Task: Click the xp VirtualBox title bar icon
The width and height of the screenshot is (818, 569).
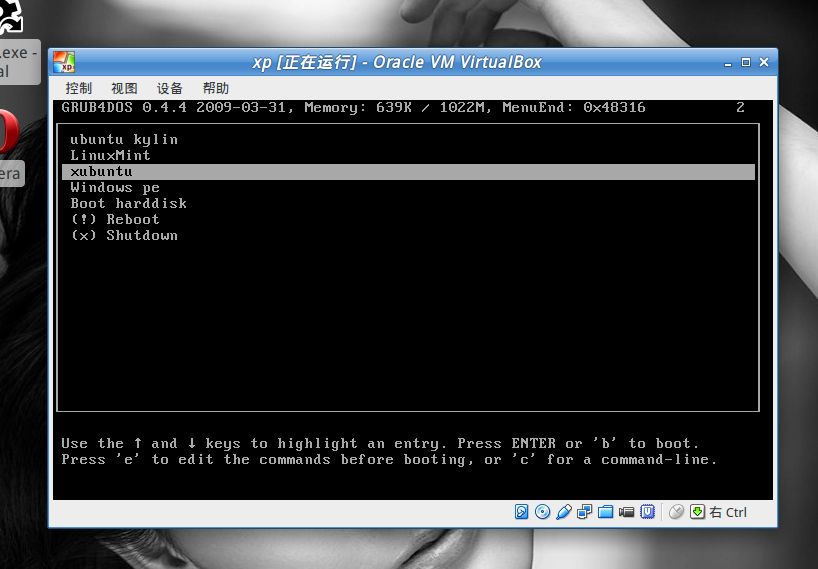Action: coord(64,62)
